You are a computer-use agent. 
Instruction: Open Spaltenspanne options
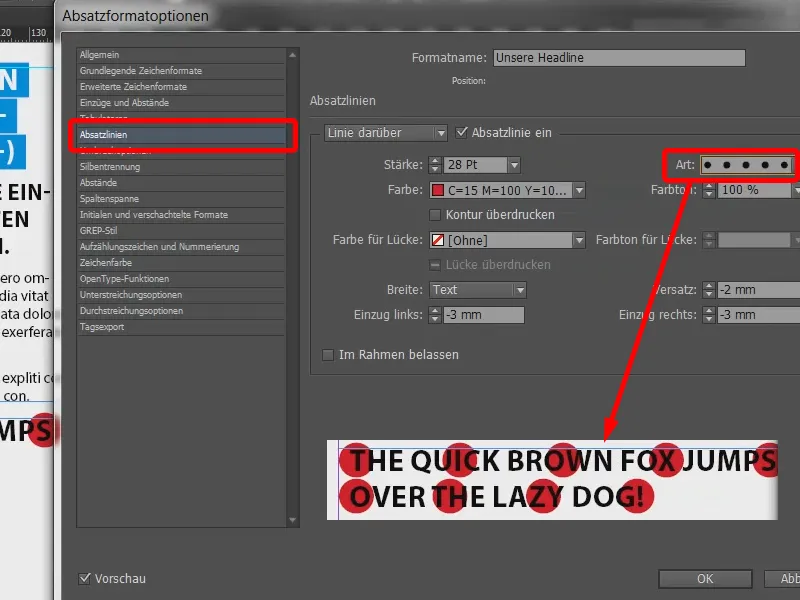coord(181,199)
